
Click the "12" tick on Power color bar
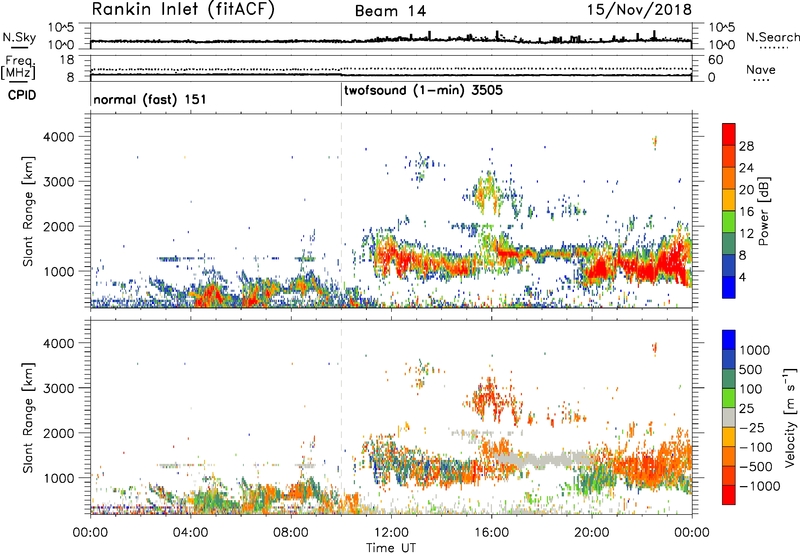(x=746, y=234)
